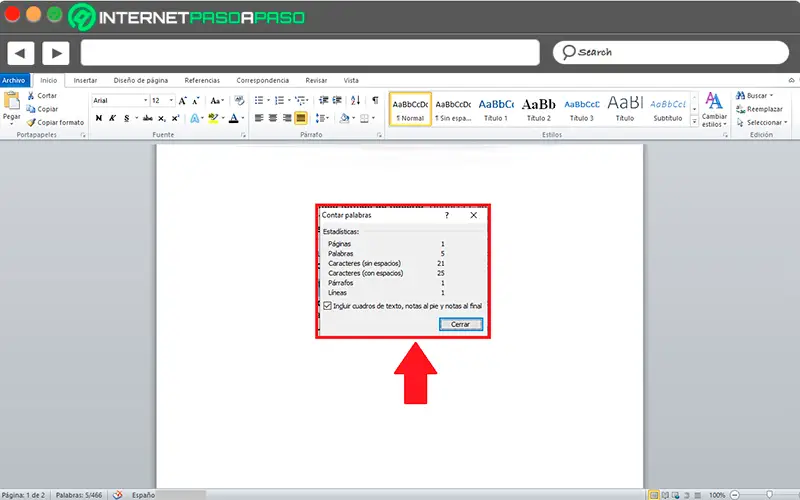The height and width of the screenshot is (500, 800).
Task: Increase font size with grow-font icon
Action: [182, 101]
